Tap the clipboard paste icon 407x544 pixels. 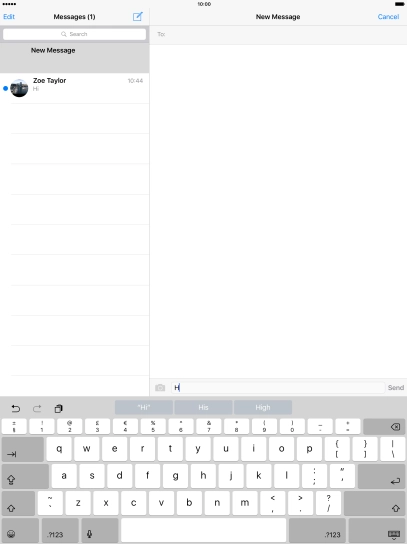click(59, 408)
